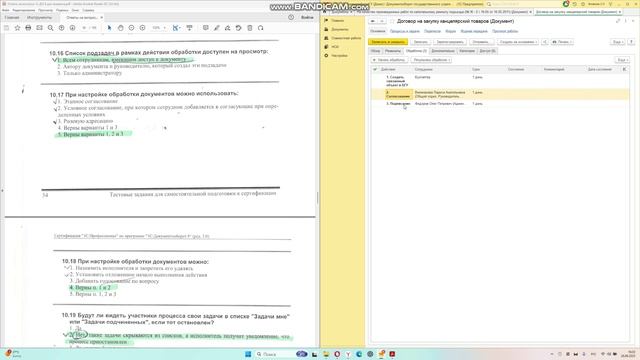Open the Файл menu in Acrobat
The width and height of the screenshot is (640, 360).
pyautogui.click(x=6, y=10)
